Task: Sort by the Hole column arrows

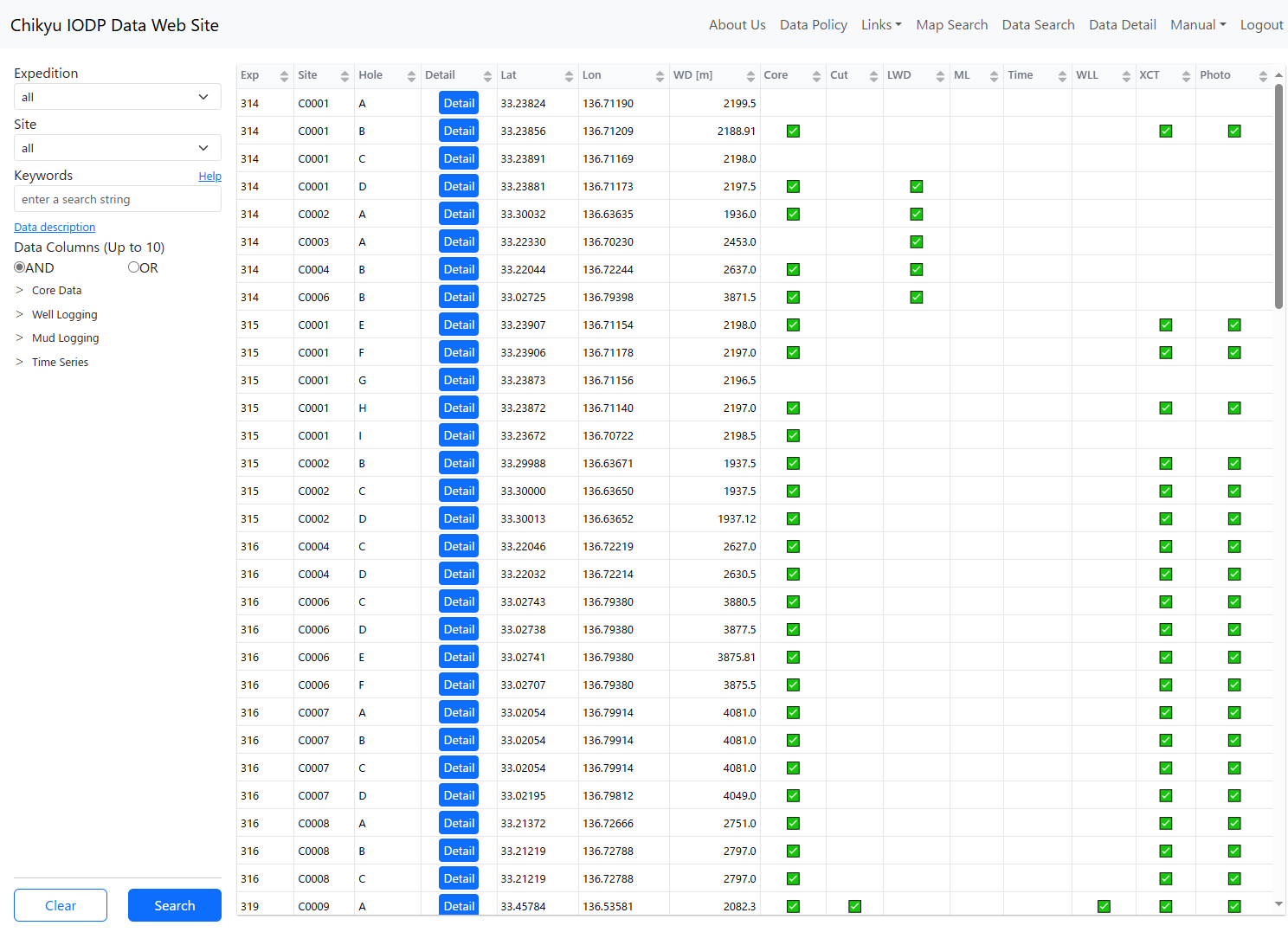Action: pyautogui.click(x=411, y=76)
